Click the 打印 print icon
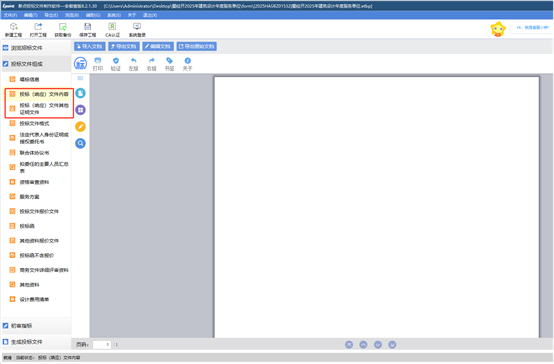This screenshot has width=554, height=364. click(x=98, y=64)
